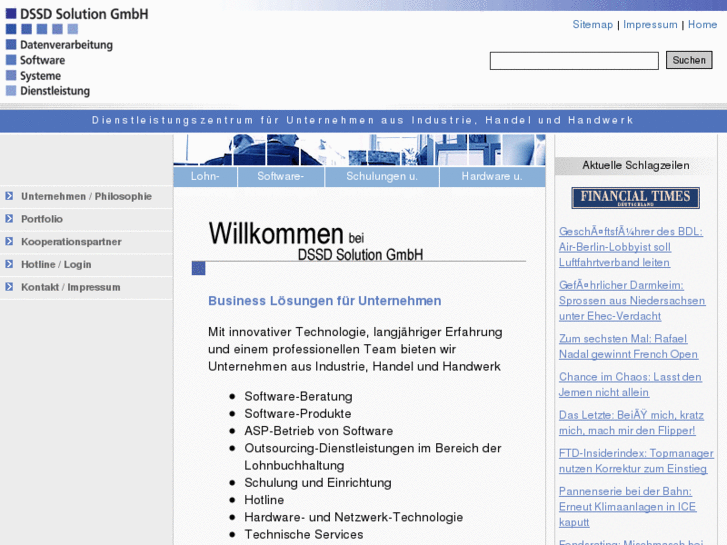727x545 pixels.
Task: Open the Kooperationspartner menu item
Action: click(x=71, y=242)
